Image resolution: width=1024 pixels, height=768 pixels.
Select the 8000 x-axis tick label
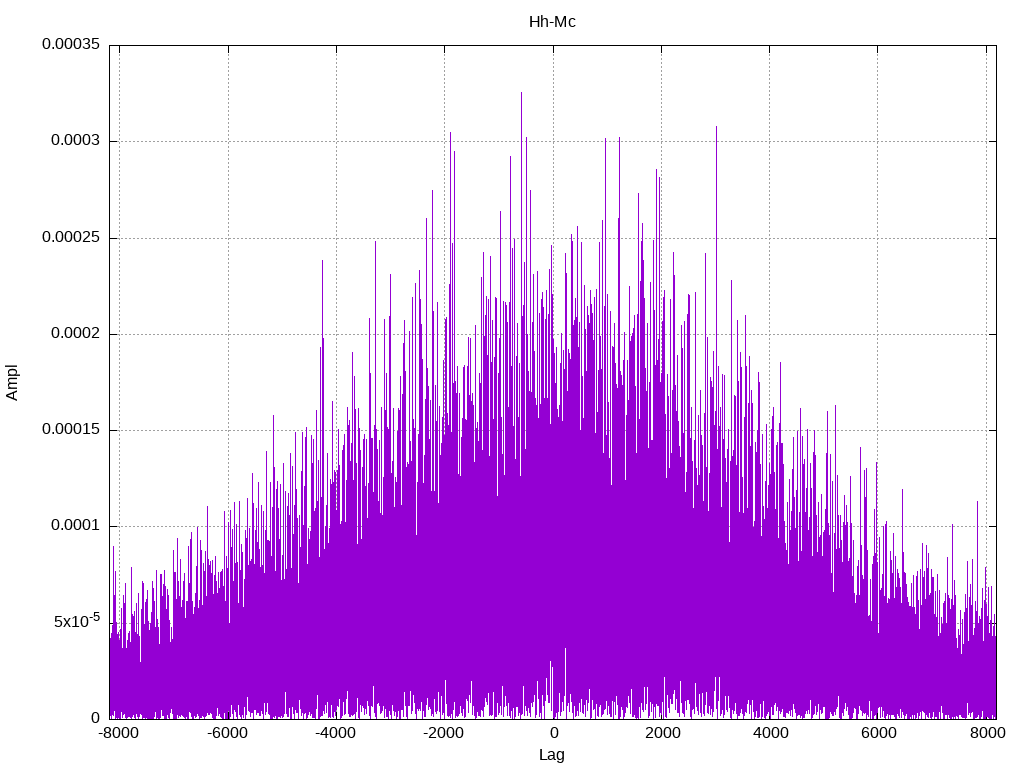click(x=986, y=733)
